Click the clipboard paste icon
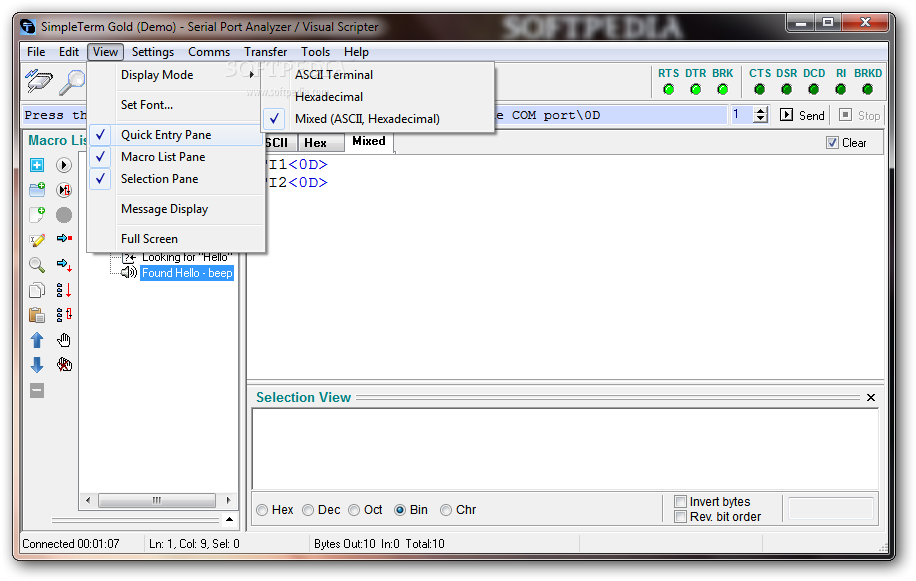The height and width of the screenshot is (581, 916). [x=37, y=315]
